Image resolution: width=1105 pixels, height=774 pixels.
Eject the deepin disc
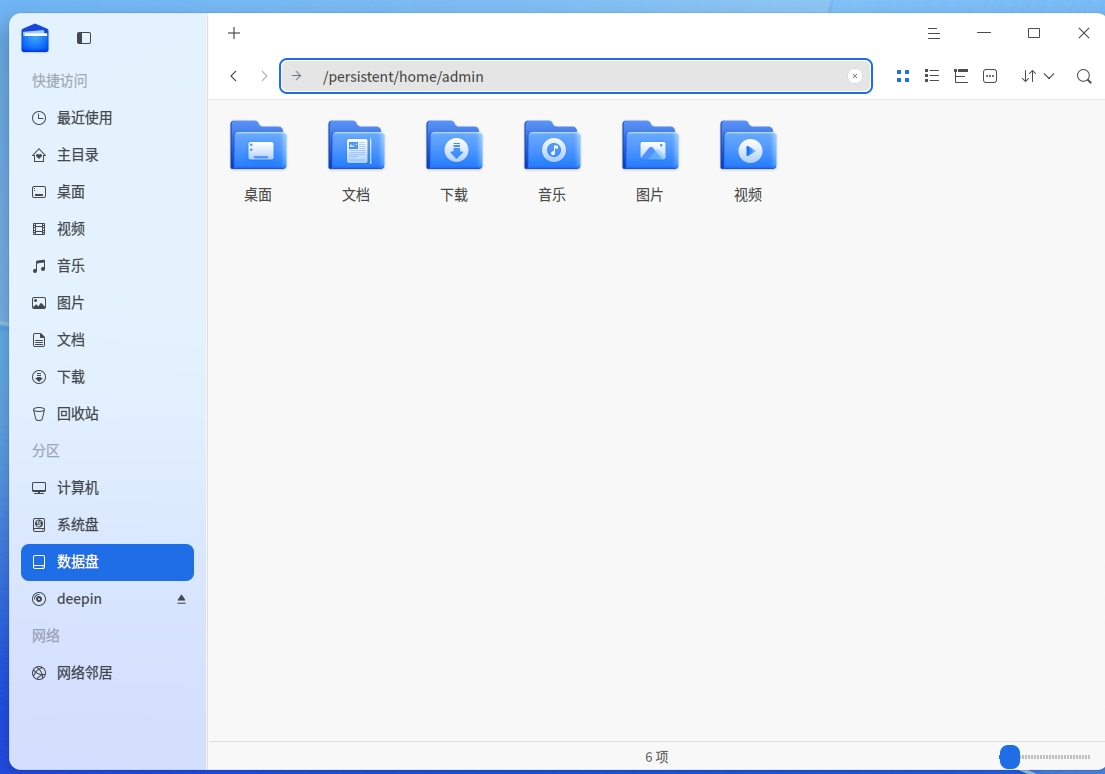coord(181,599)
